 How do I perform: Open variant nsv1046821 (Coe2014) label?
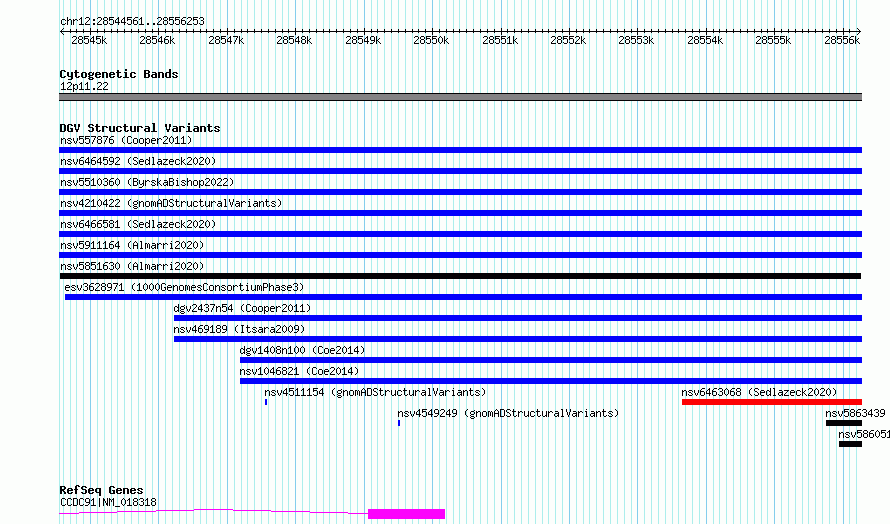(299, 371)
